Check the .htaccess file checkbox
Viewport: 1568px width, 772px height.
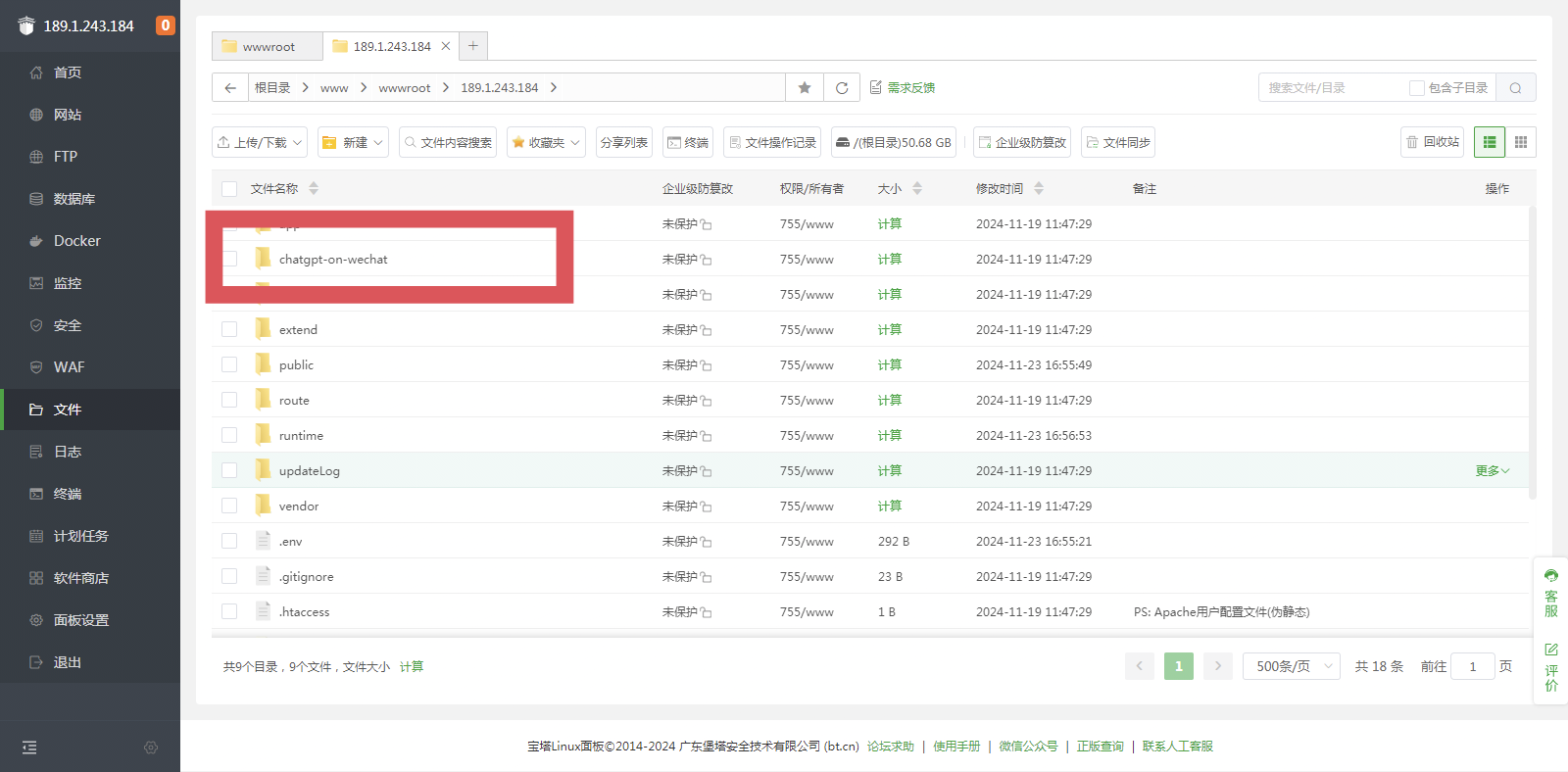[x=229, y=612]
